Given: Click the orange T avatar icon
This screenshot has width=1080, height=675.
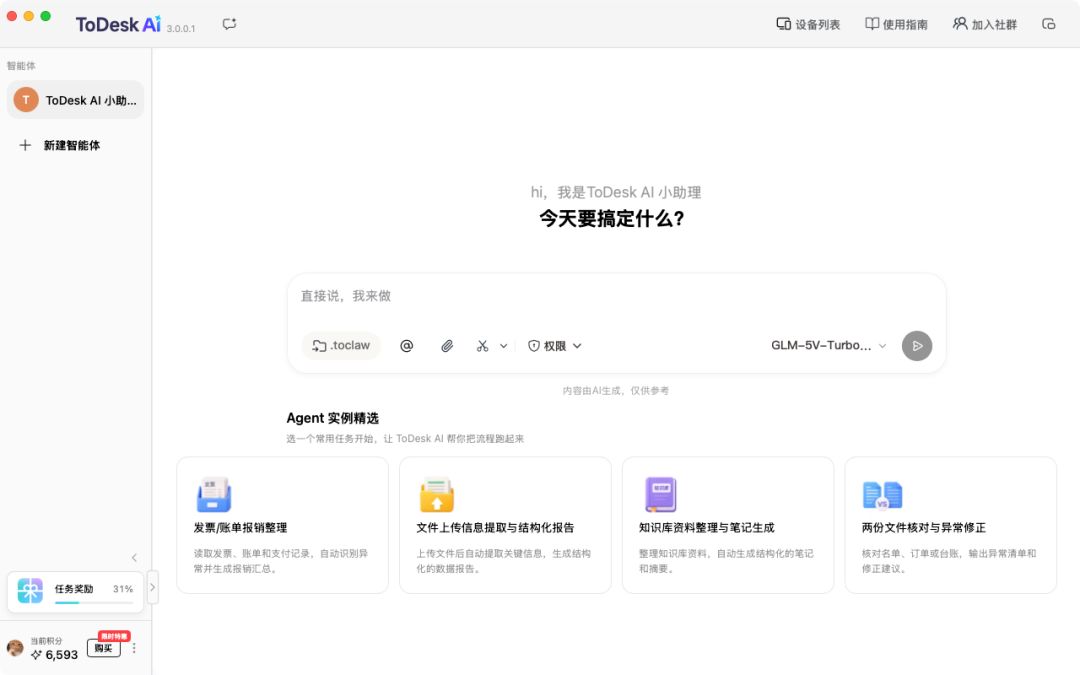Looking at the screenshot, I should tap(26, 100).
